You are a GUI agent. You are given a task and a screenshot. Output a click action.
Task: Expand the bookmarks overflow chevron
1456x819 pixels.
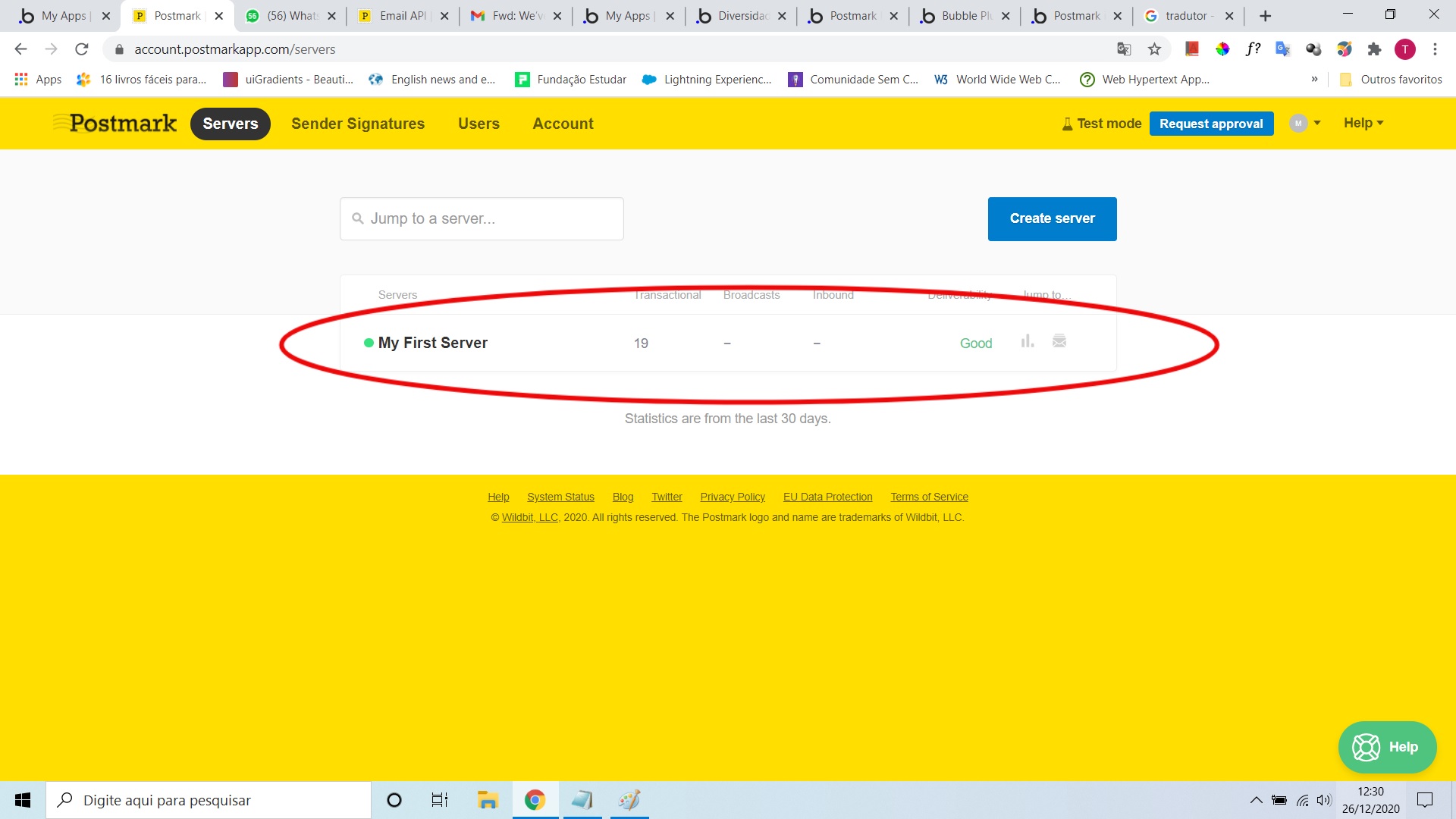click(1314, 80)
